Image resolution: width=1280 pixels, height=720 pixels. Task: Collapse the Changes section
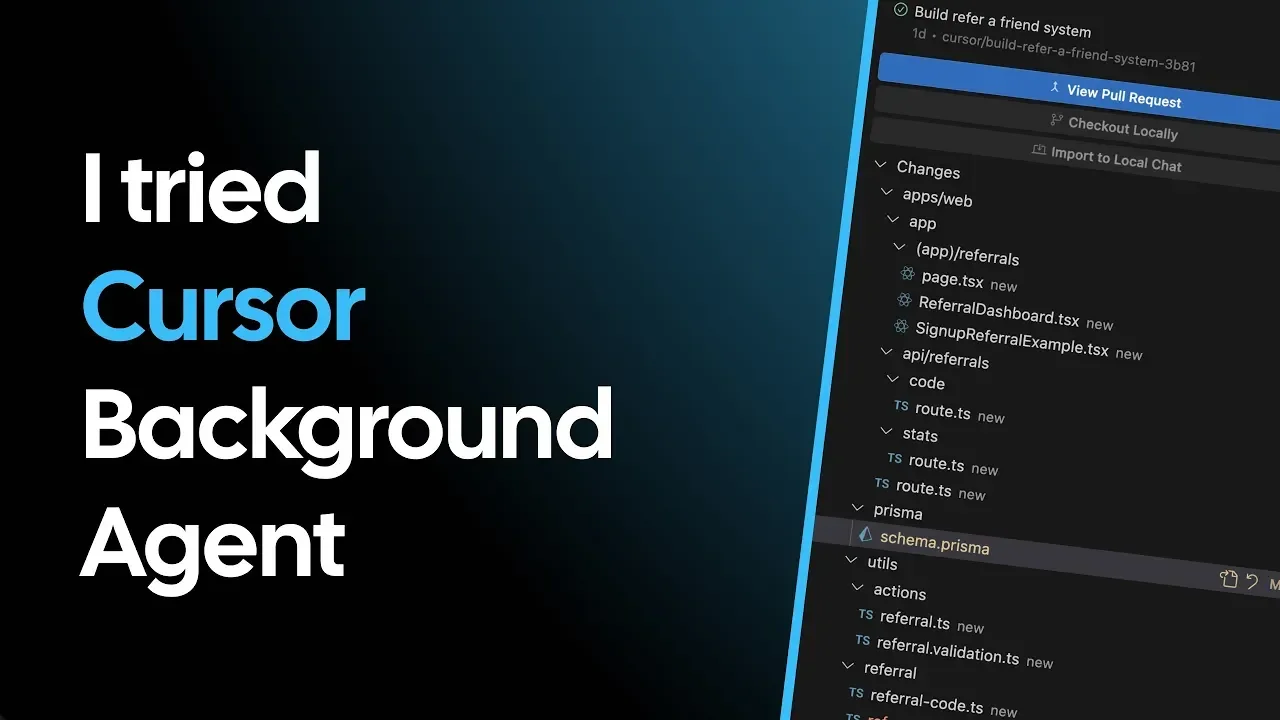click(x=880, y=164)
